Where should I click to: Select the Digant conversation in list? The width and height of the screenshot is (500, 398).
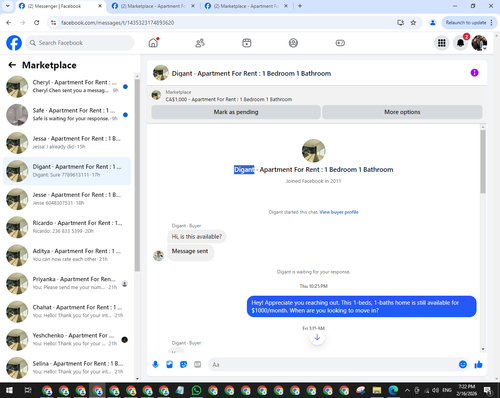coord(67,171)
